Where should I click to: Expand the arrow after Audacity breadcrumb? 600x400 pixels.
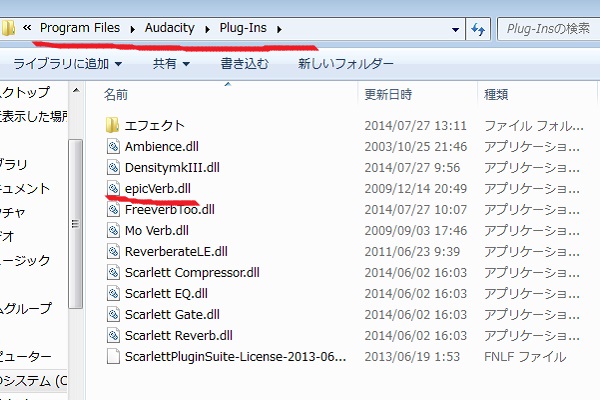point(207,29)
